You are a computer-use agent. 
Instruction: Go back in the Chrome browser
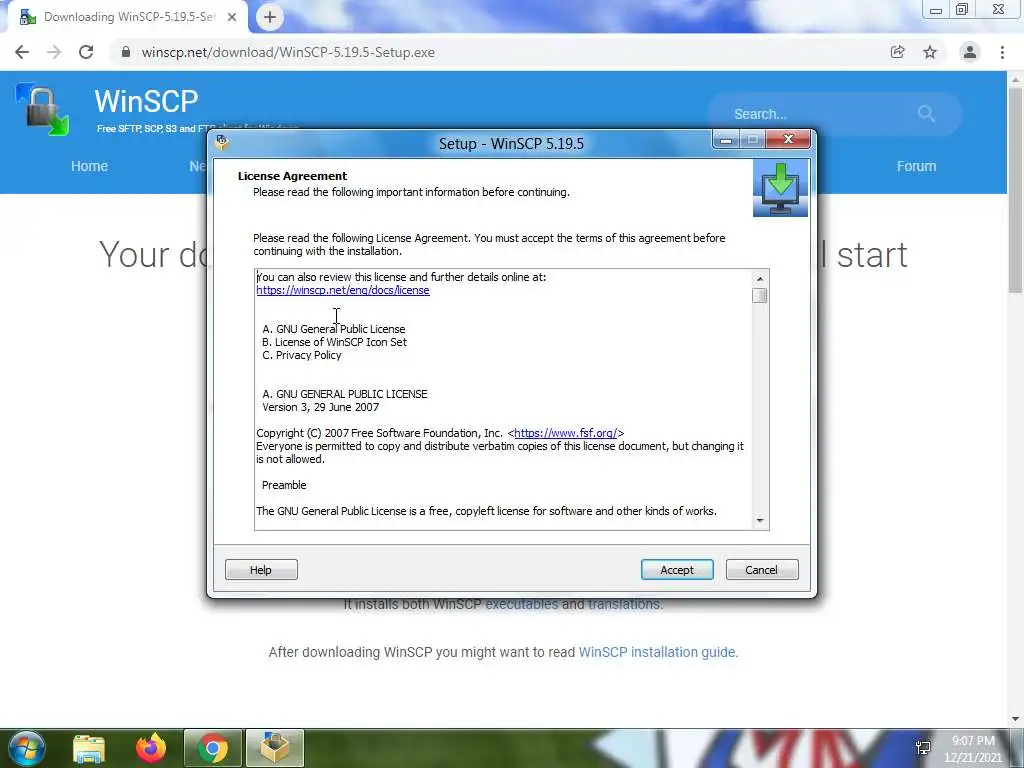tap(22, 52)
